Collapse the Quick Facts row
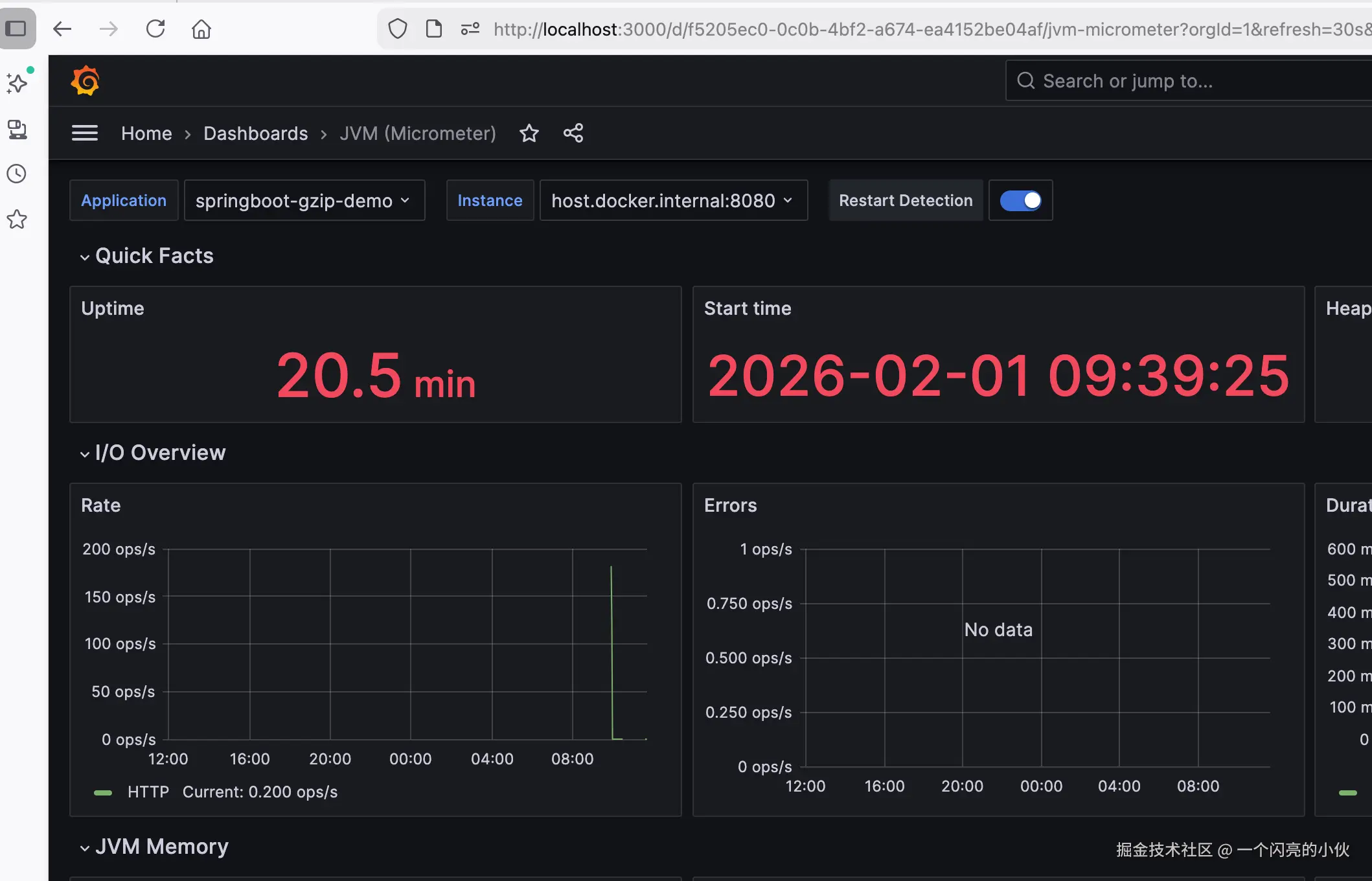This screenshot has height=881, width=1372. [154, 256]
